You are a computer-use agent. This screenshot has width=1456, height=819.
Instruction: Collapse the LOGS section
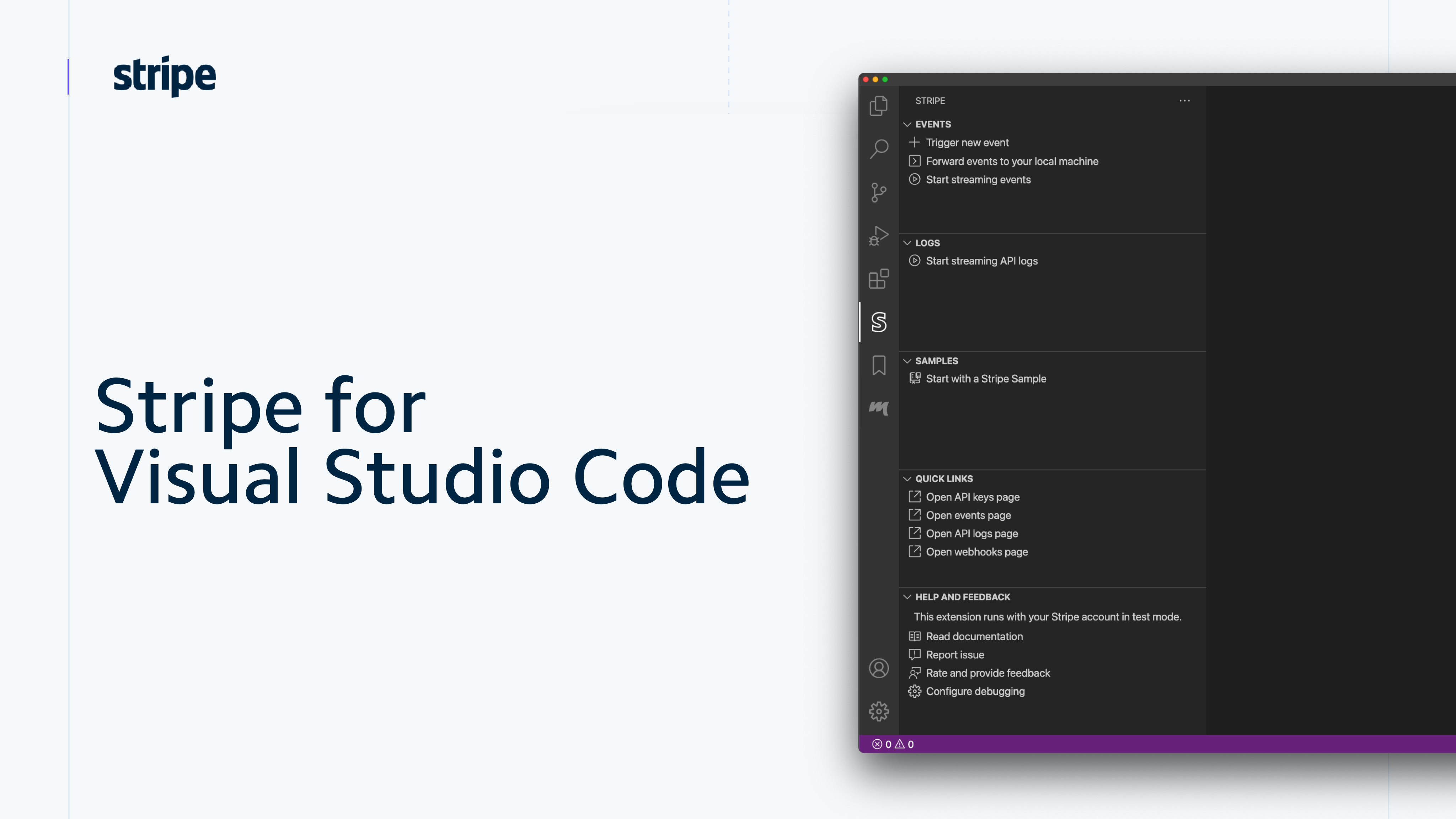pos(927,243)
